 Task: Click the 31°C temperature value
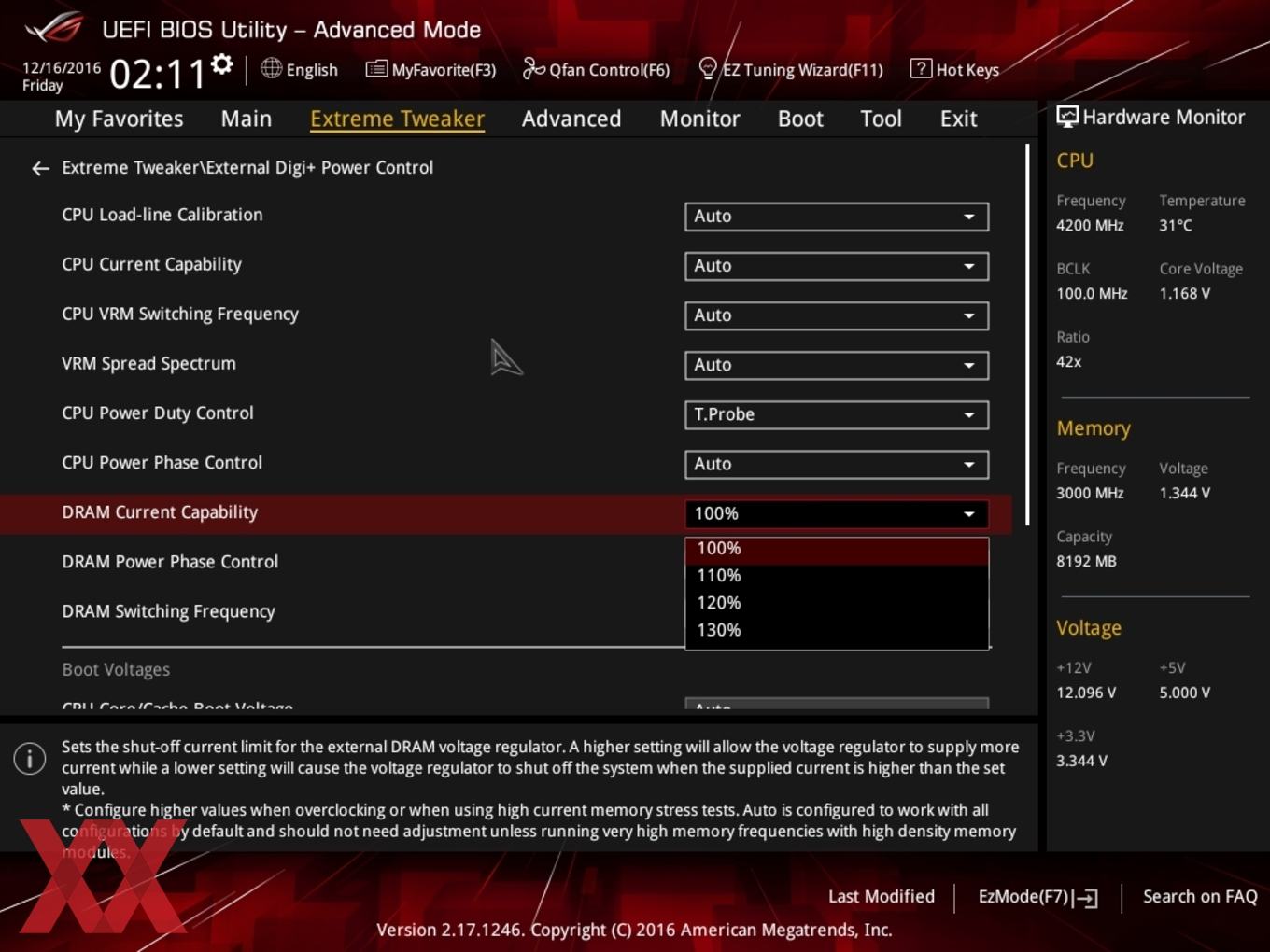pyautogui.click(x=1176, y=226)
